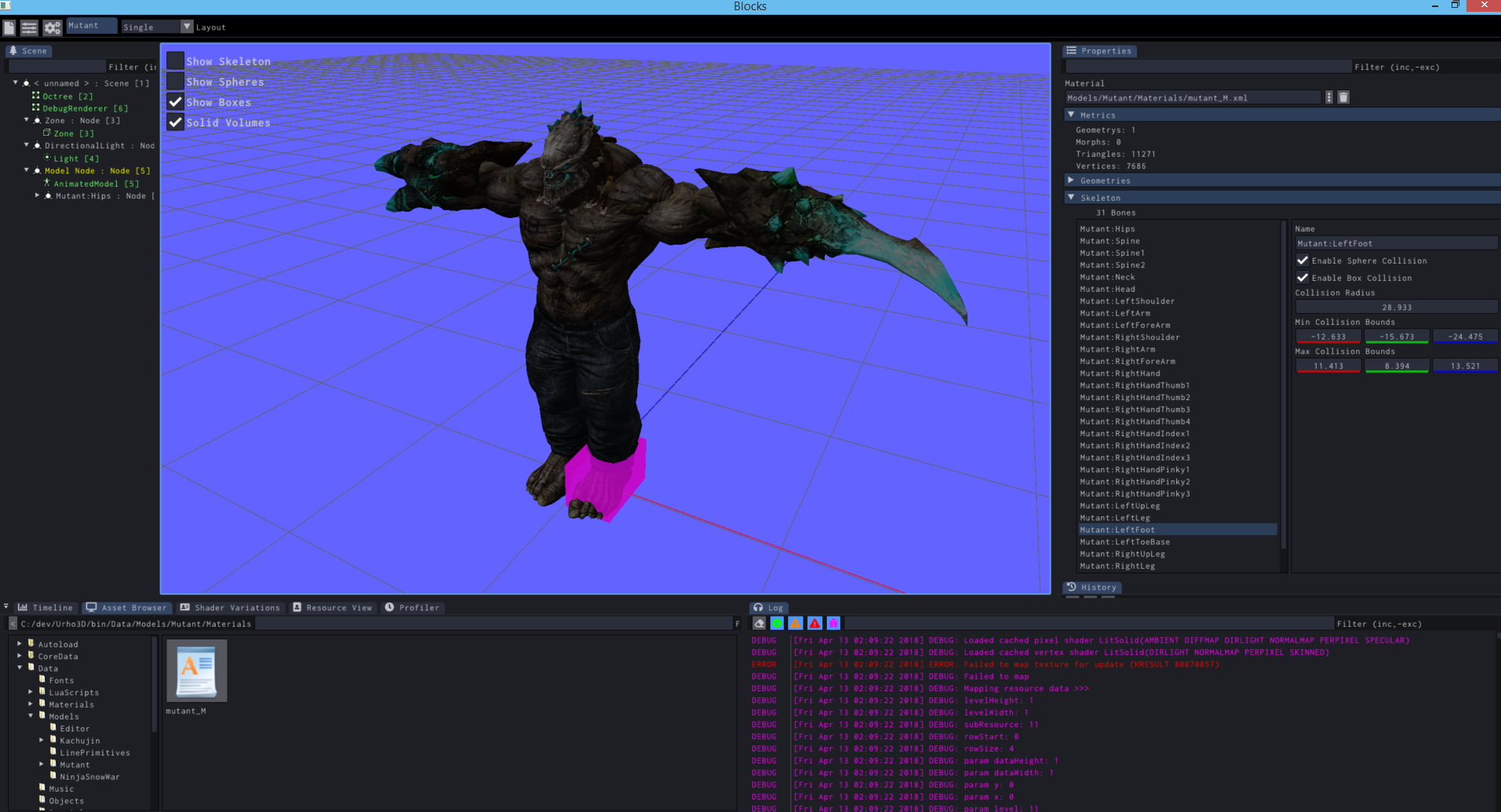Select the mutant_M material thumbnail
1501x812 pixels.
[196, 671]
